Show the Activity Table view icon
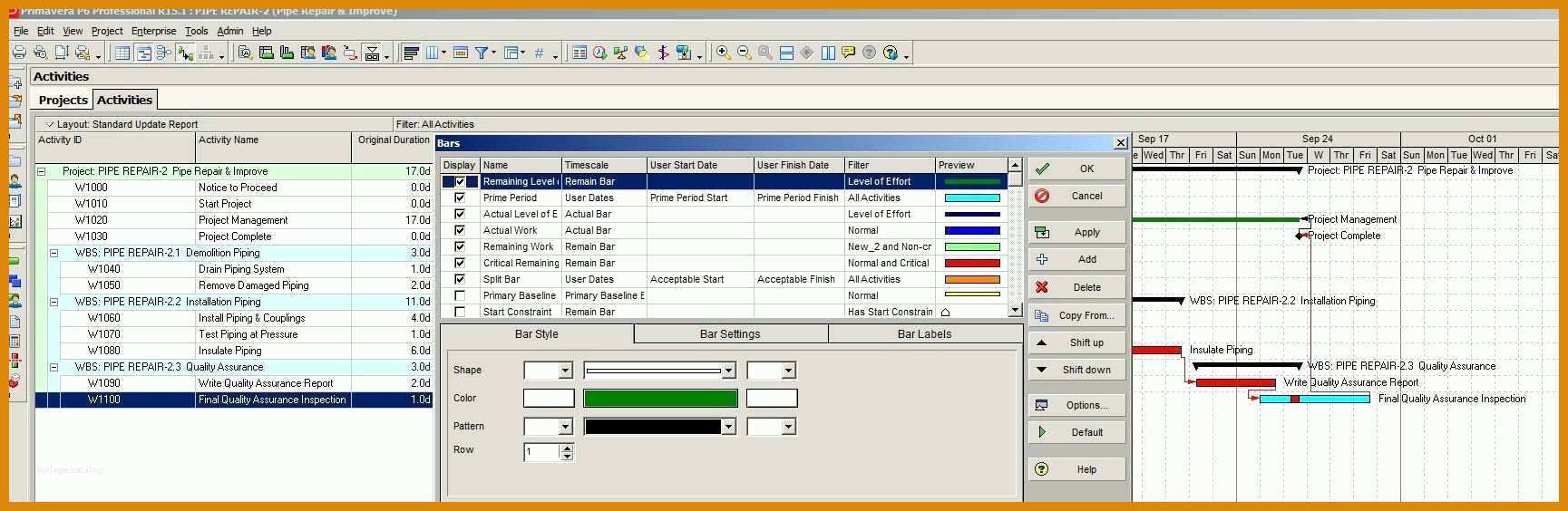 point(122,53)
